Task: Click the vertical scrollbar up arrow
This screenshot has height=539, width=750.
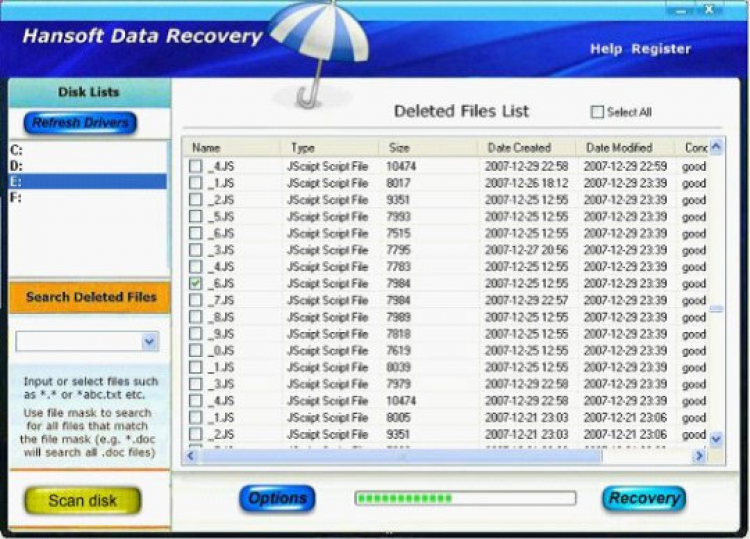Action: click(716, 147)
